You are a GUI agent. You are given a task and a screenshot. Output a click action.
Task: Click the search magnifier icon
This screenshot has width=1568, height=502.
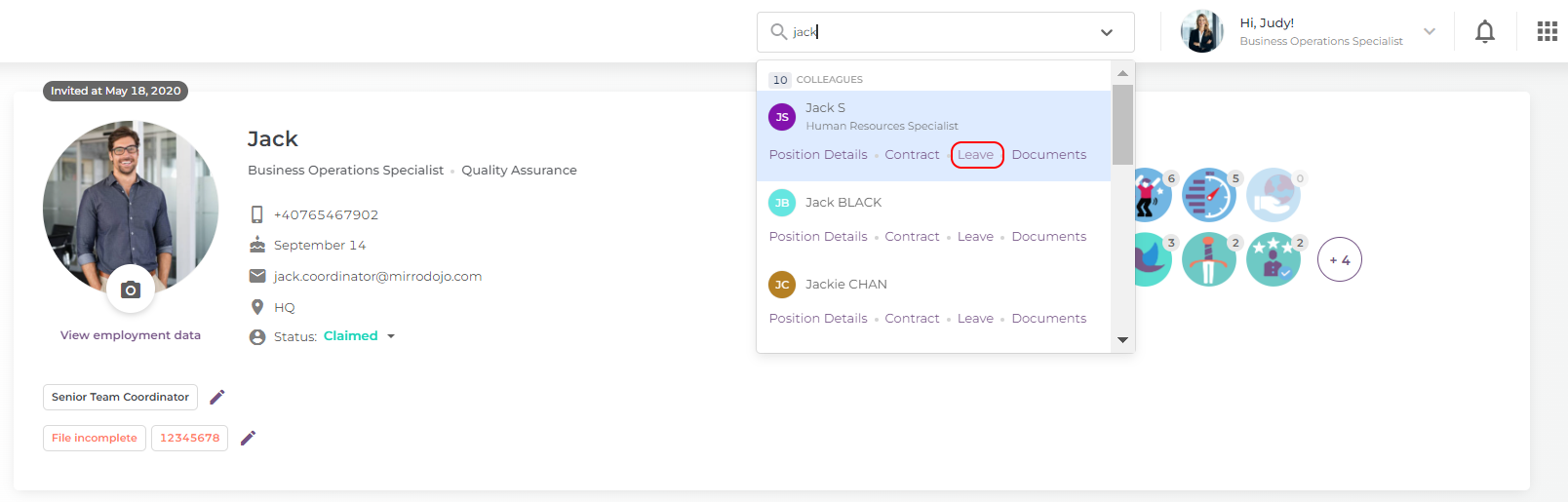pos(779,32)
